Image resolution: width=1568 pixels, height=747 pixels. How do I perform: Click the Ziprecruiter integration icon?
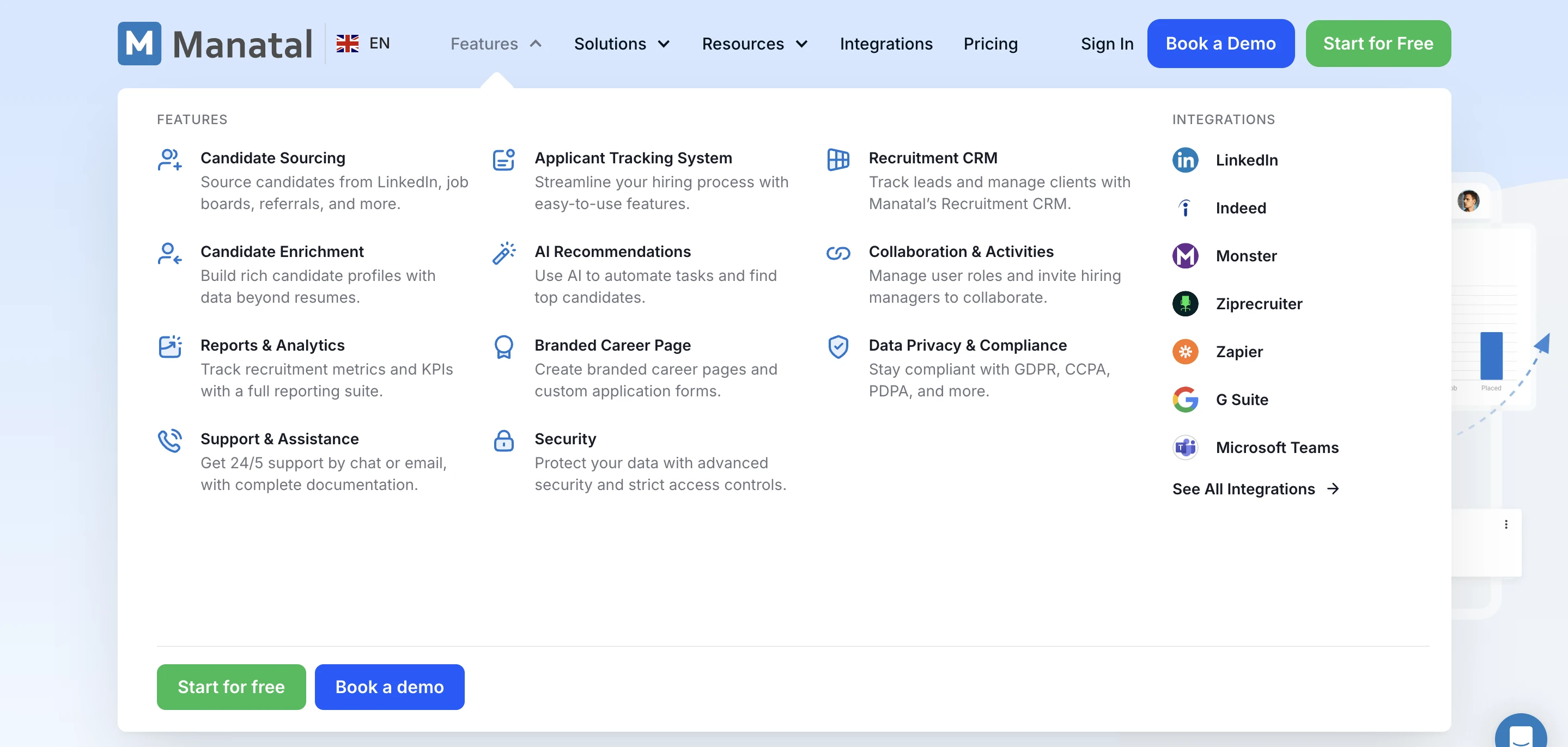(1184, 304)
